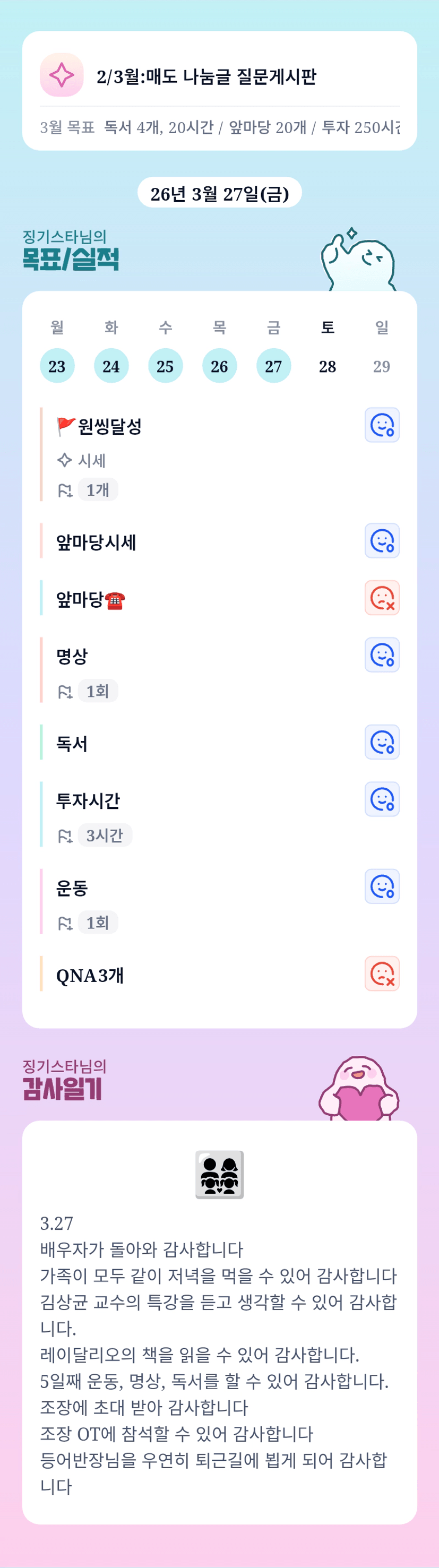Viewport: 439px width, 1568px height.
Task: Click the smiley status icon for 앞마당시세
Action: tap(382, 540)
